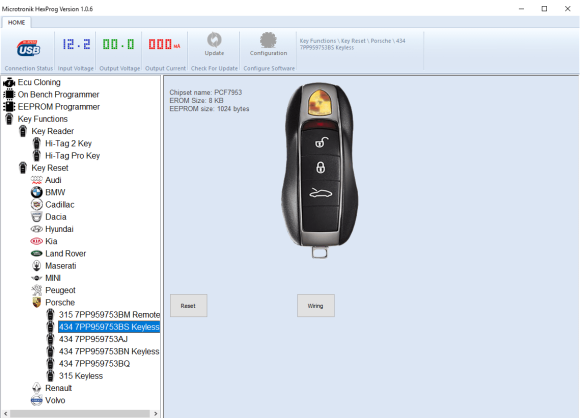Click the horizontal scrollbar right arrow
580x418 pixels.
[156, 414]
